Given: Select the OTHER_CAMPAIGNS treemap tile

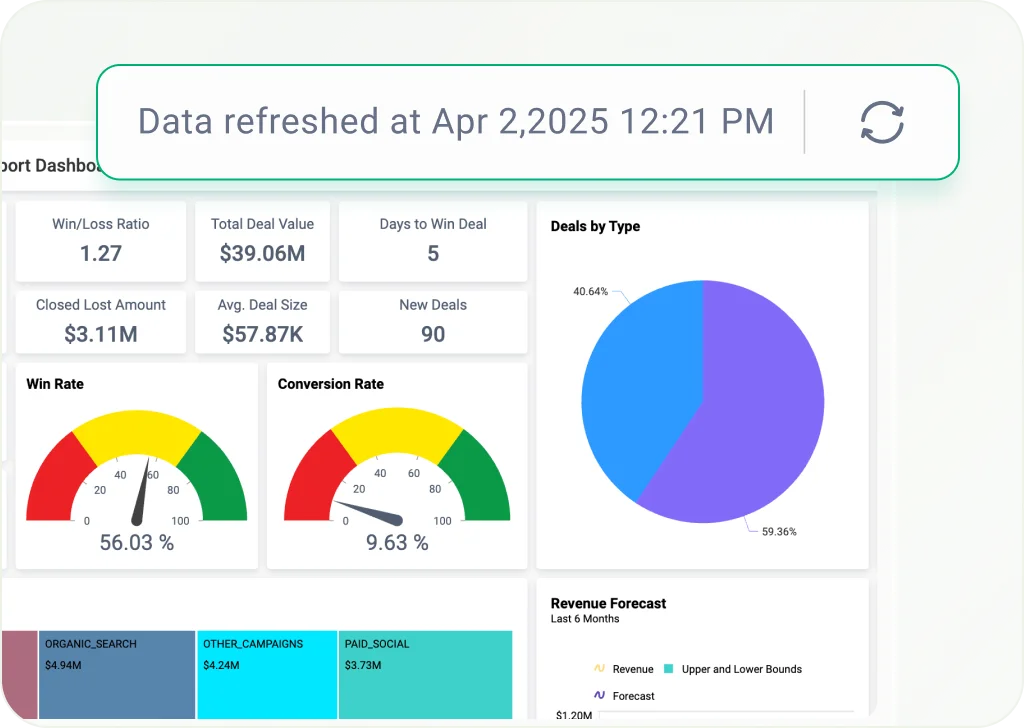Looking at the screenshot, I should [x=266, y=675].
